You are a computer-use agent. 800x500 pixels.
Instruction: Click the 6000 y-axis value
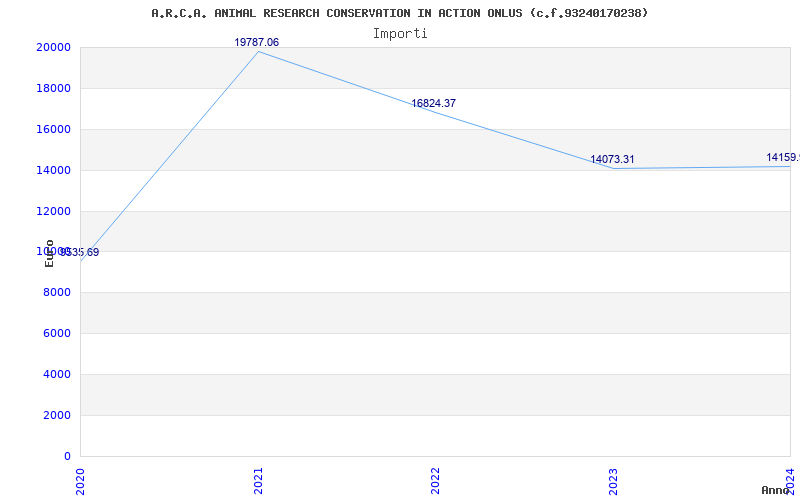(56, 334)
